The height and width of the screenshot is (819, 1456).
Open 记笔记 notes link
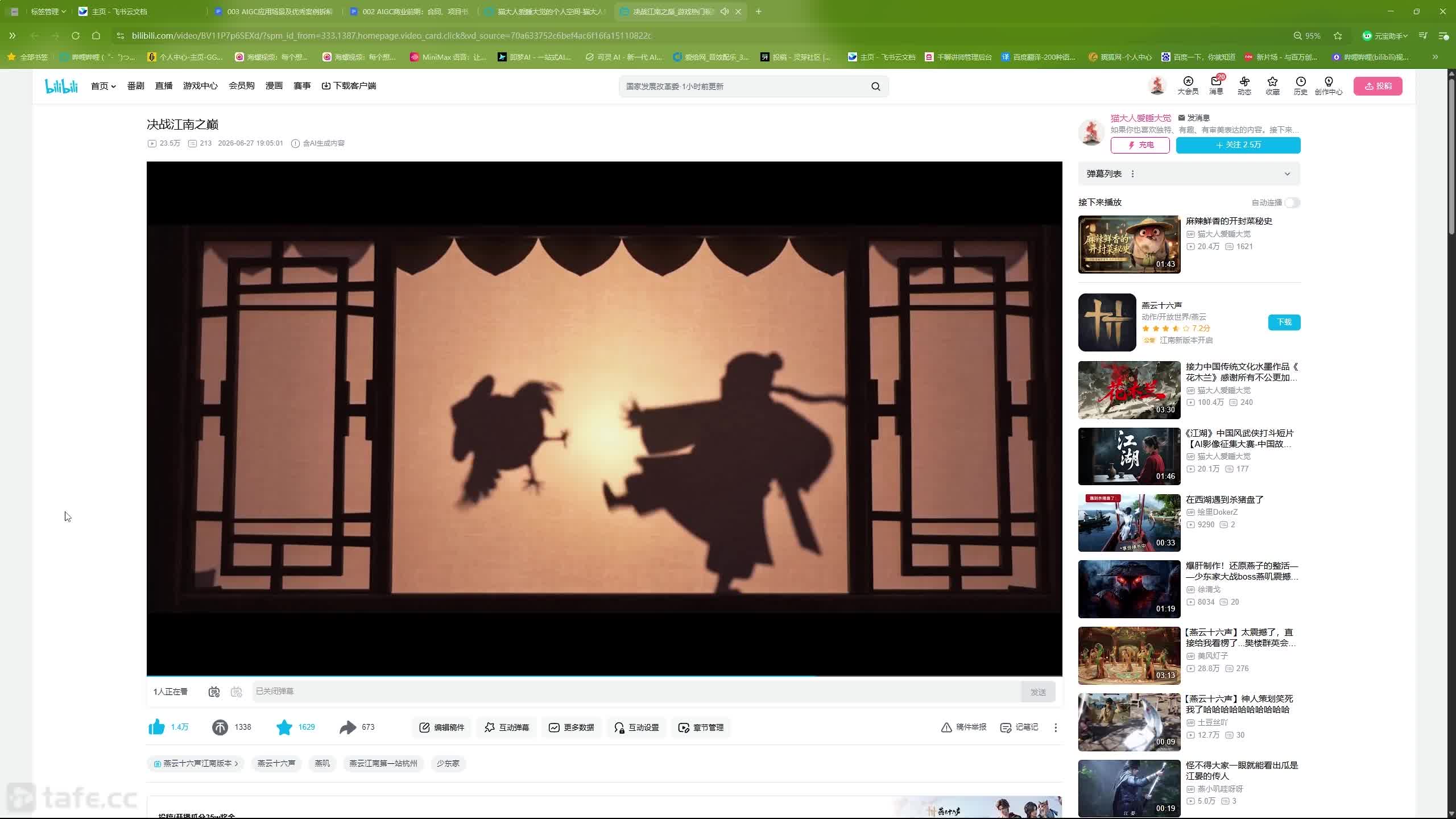pyautogui.click(x=1019, y=727)
